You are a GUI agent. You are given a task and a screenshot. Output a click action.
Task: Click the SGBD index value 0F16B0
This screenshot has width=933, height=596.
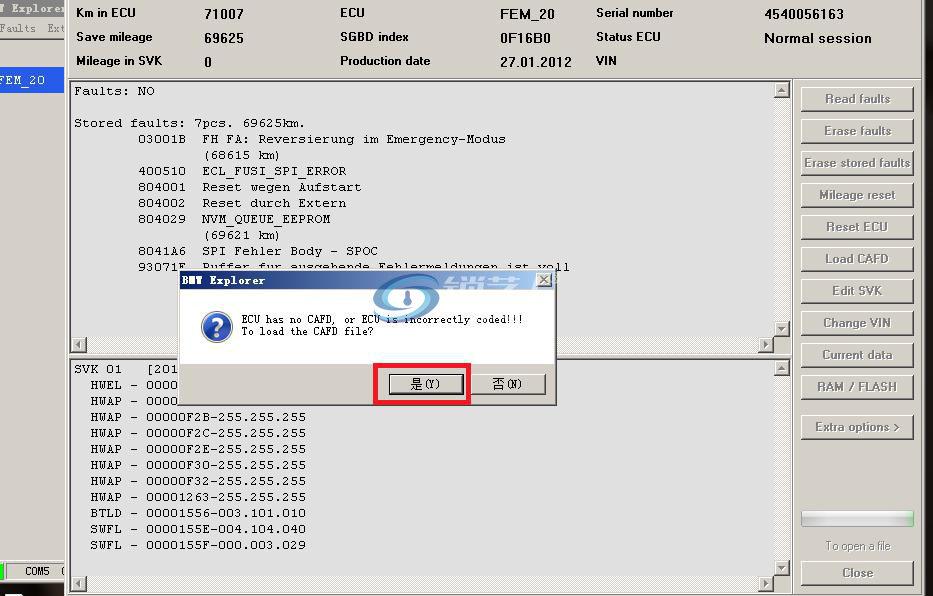tap(525, 38)
